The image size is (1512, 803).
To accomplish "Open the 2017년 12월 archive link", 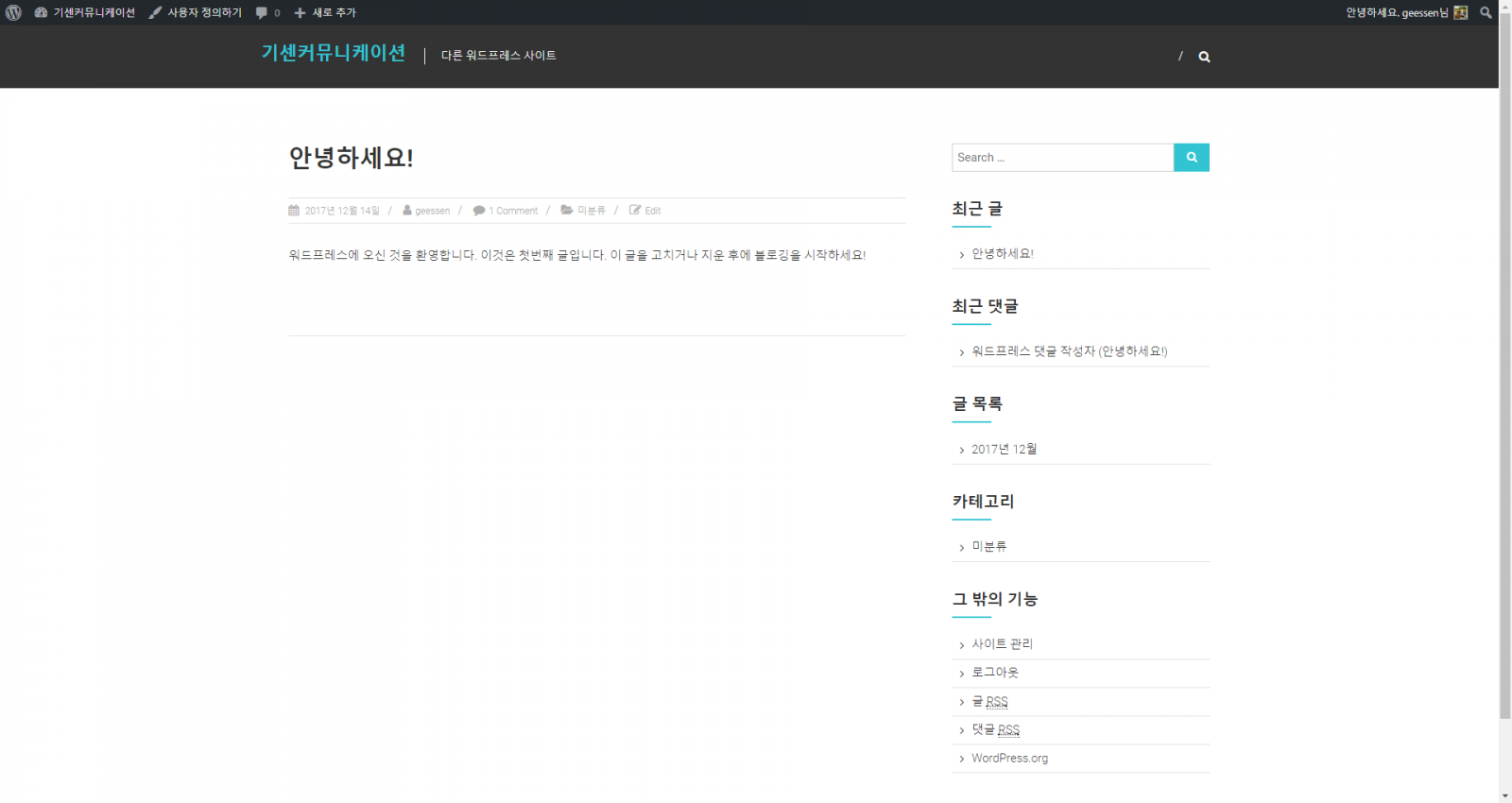I will coord(1004,449).
